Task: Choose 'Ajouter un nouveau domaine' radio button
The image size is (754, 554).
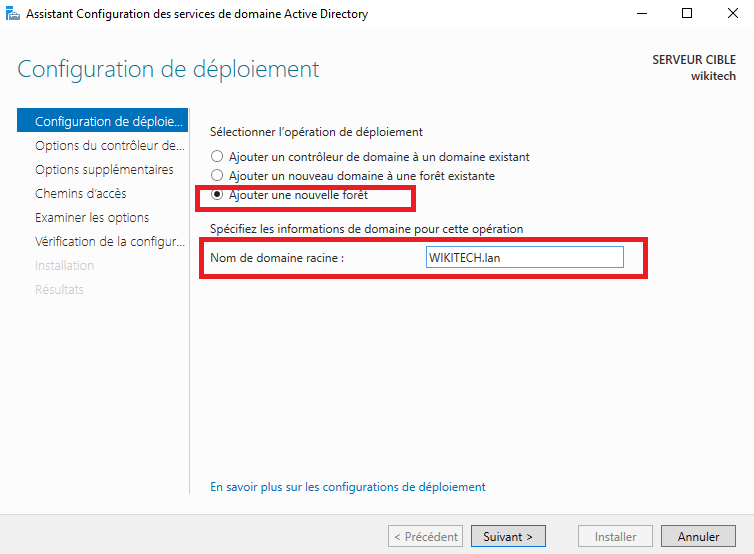Action: point(216,176)
